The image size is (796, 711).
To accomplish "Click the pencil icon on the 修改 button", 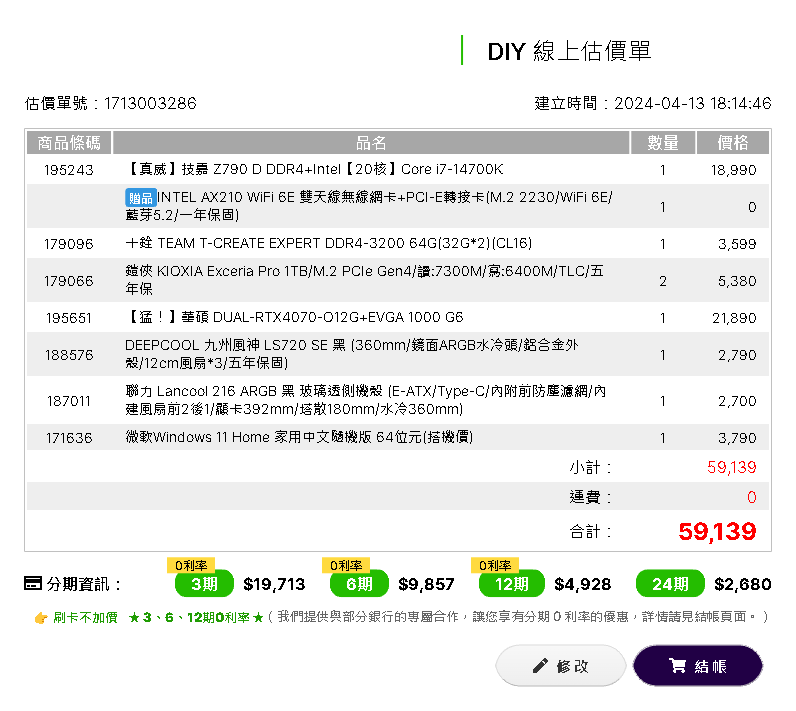I will coord(540,666).
